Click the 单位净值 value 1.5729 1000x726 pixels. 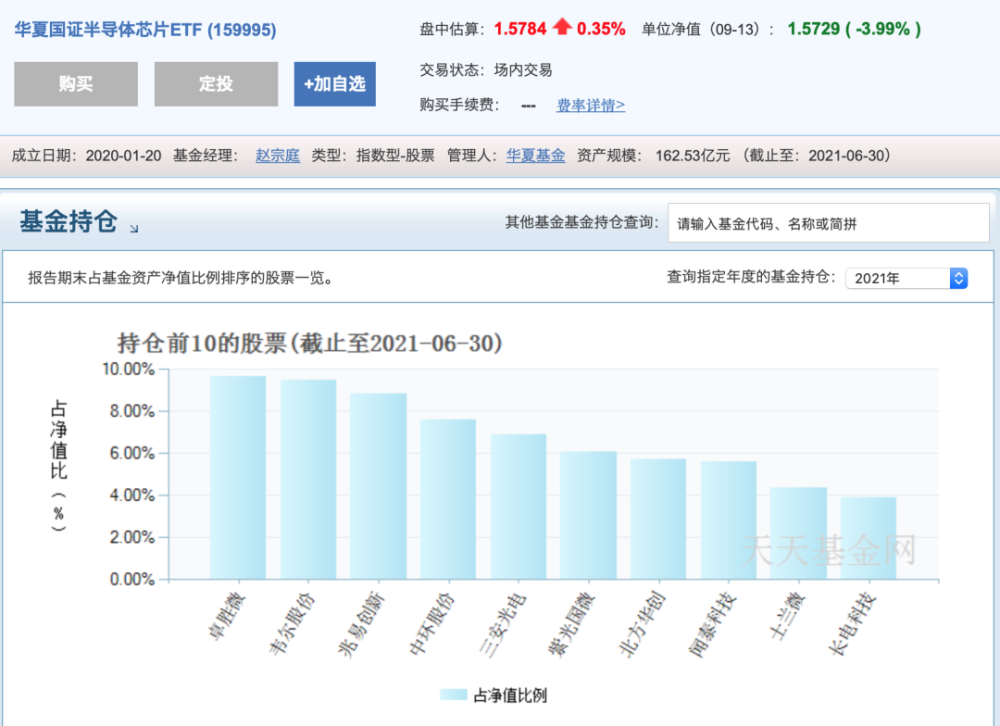pos(813,29)
